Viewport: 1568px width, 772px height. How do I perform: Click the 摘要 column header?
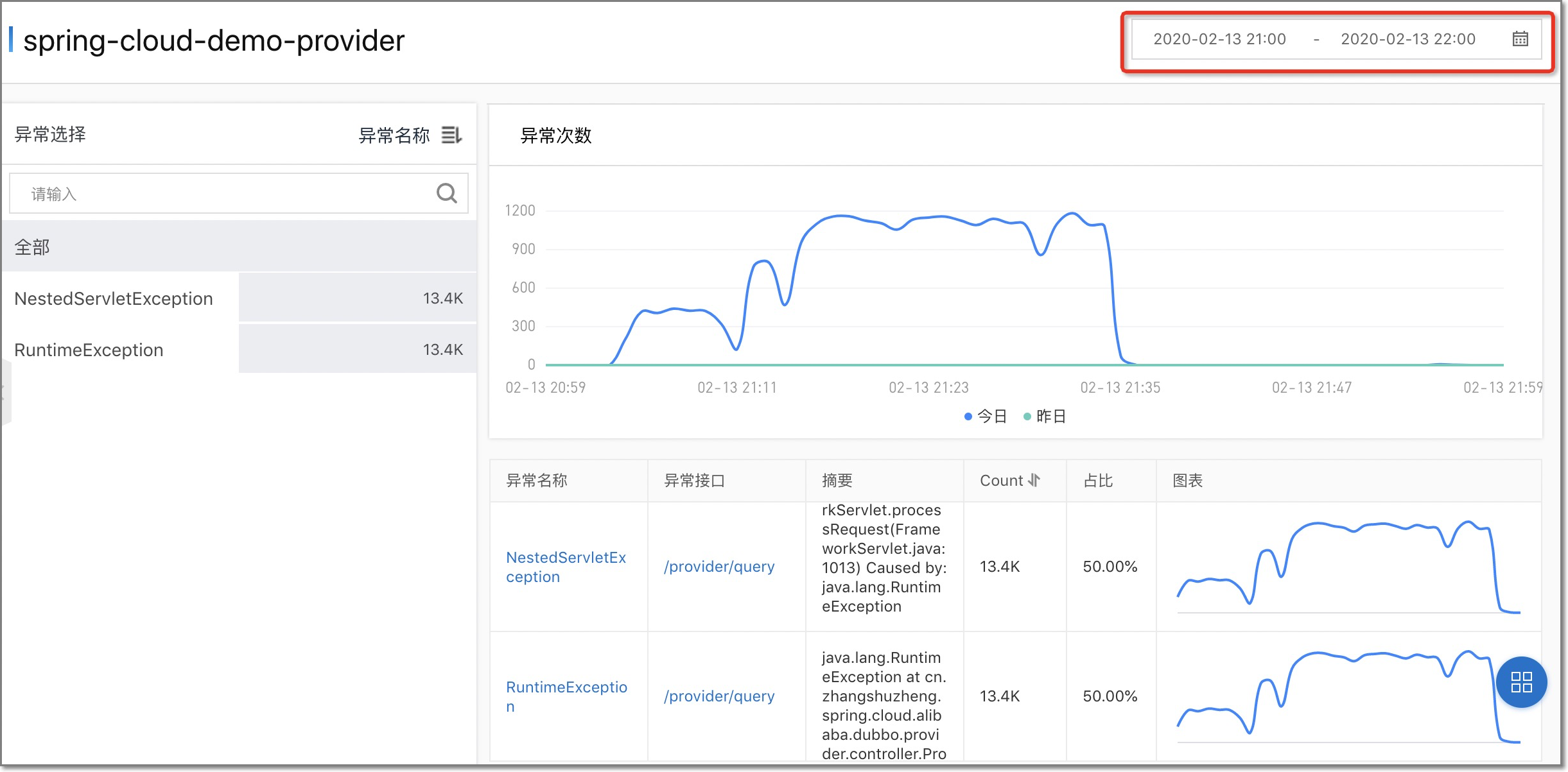coord(837,480)
